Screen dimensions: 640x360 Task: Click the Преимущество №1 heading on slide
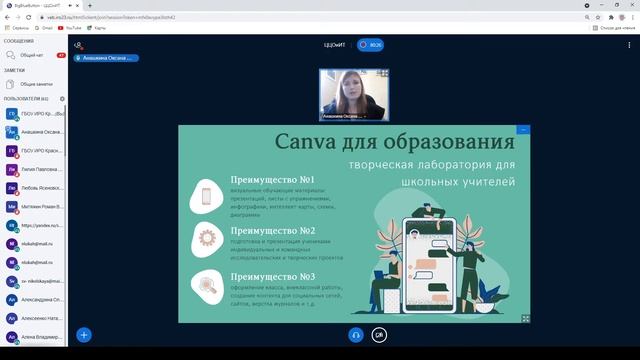click(x=272, y=180)
